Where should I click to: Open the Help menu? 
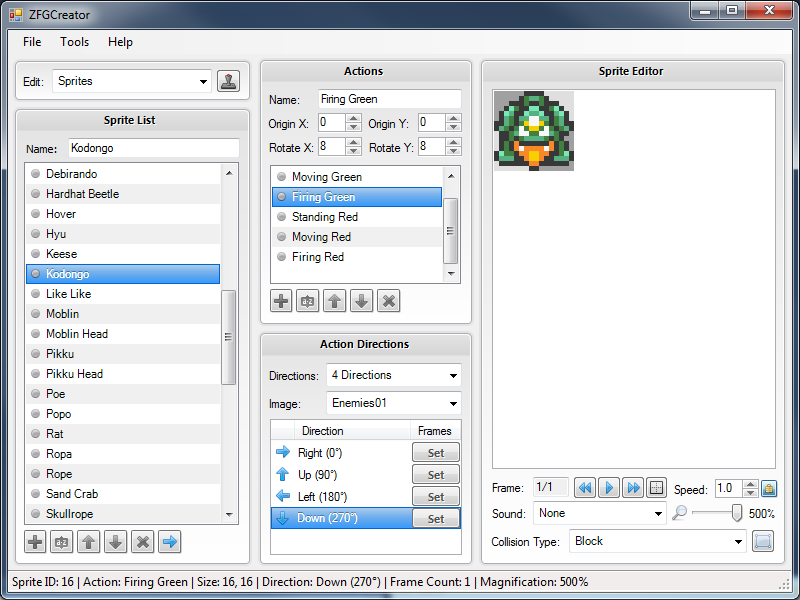(120, 42)
